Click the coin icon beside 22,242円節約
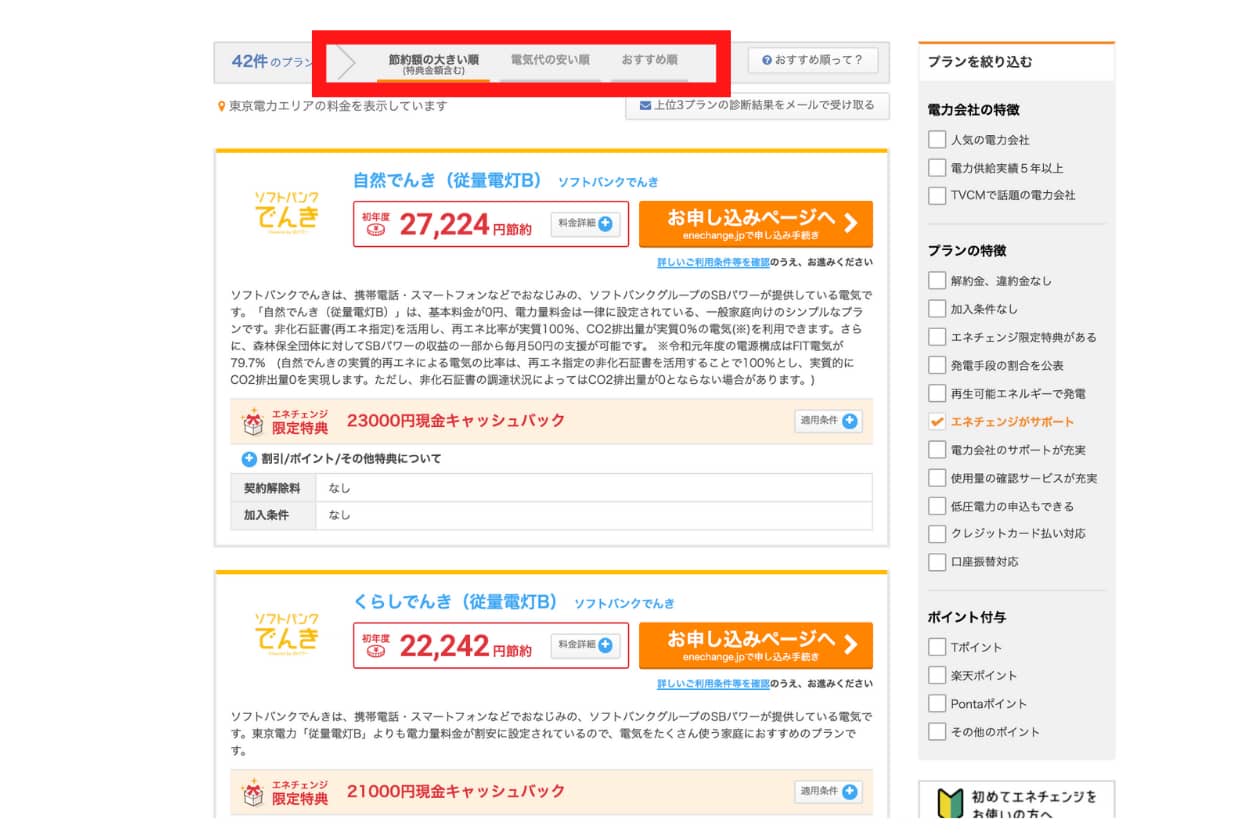 376,651
